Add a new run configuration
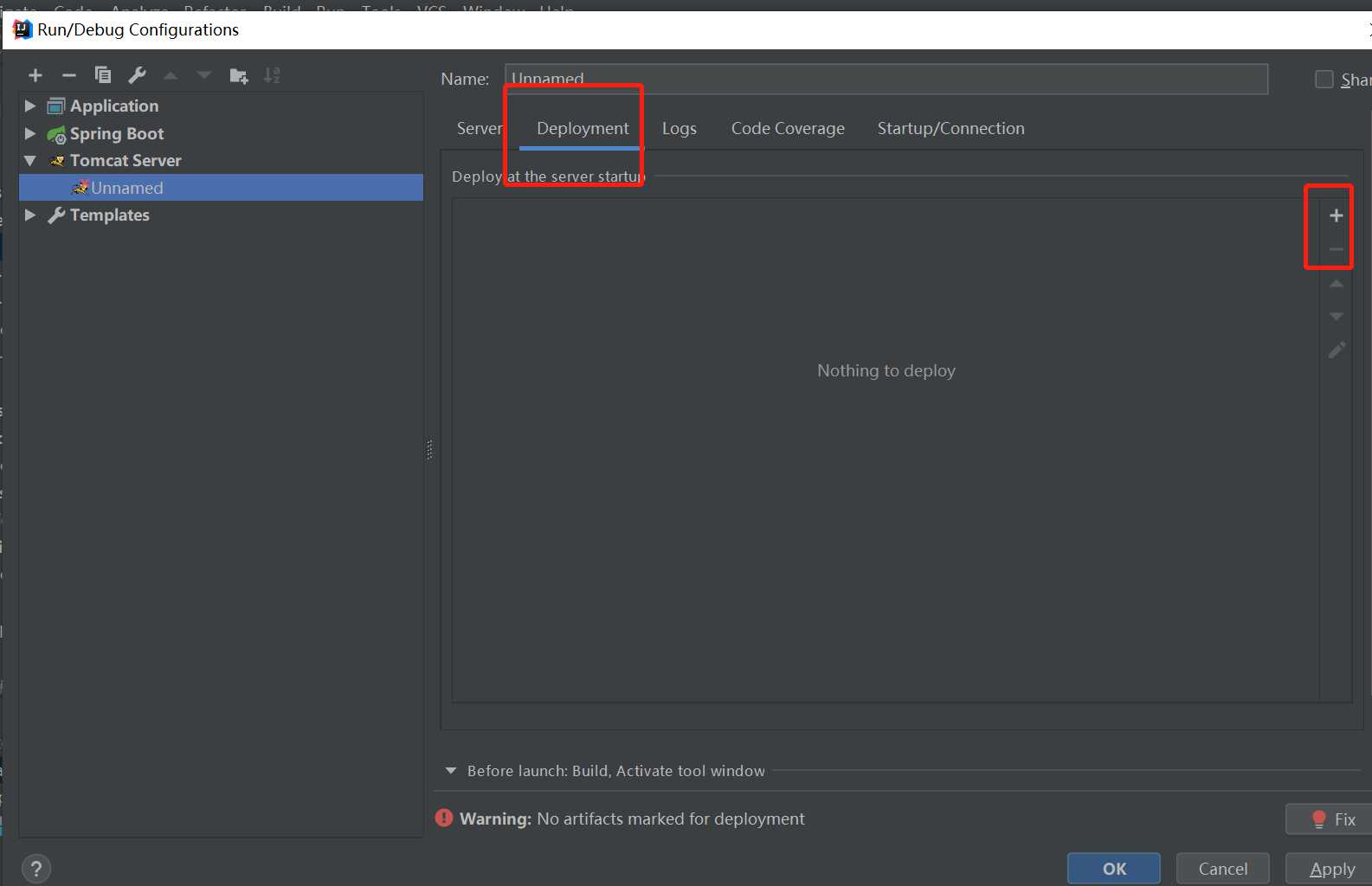 [x=35, y=76]
